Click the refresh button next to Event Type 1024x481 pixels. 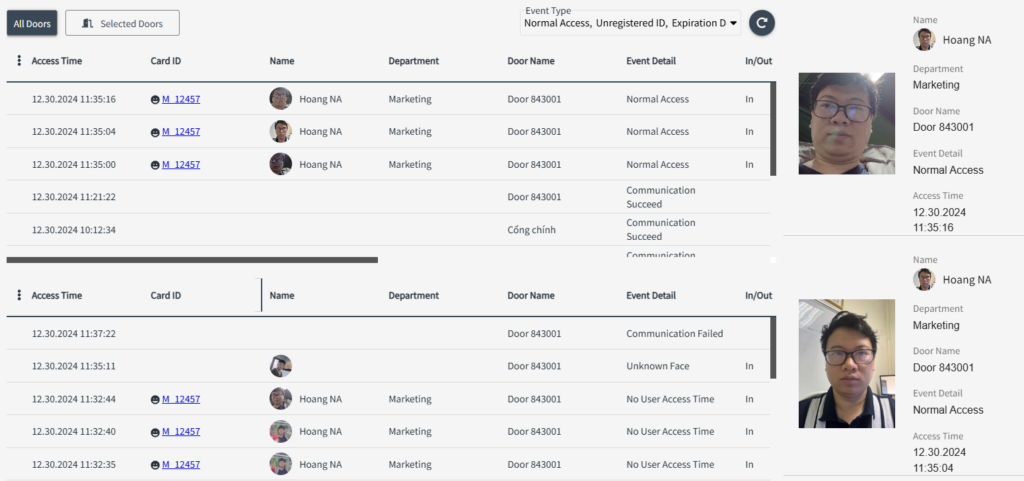[x=761, y=23]
